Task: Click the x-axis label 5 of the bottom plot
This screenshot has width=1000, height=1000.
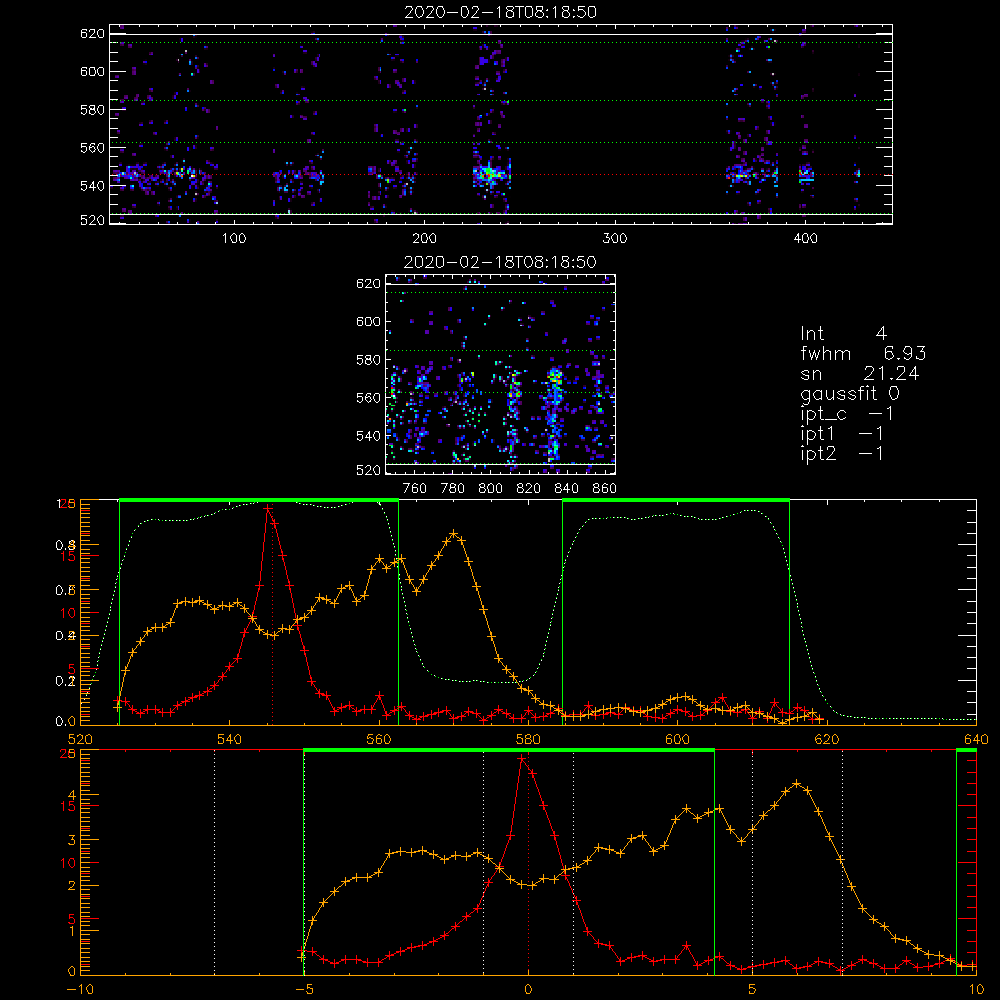Action: 752,989
